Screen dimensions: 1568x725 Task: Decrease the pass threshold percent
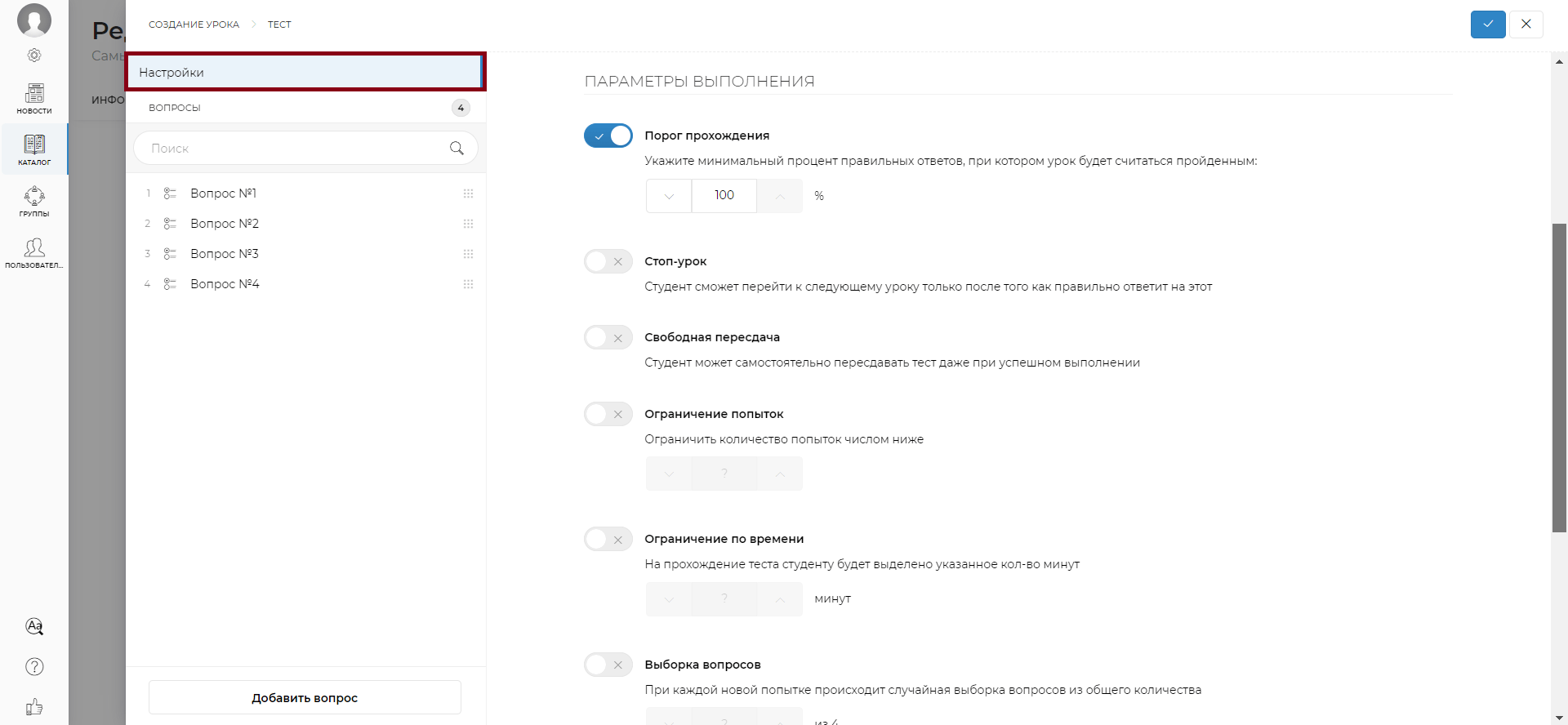(669, 196)
